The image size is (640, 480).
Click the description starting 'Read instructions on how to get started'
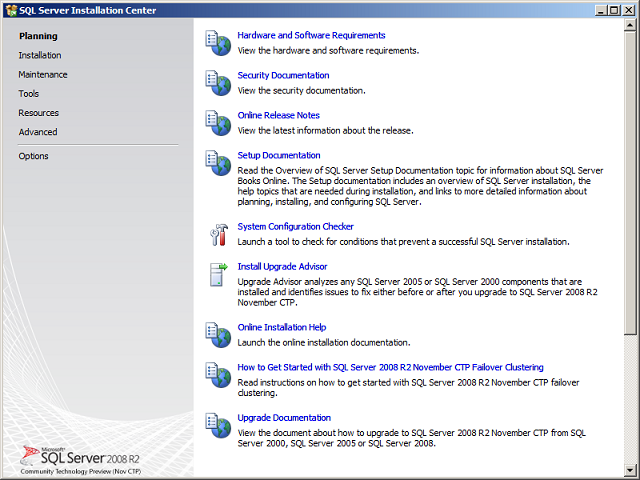(x=409, y=388)
